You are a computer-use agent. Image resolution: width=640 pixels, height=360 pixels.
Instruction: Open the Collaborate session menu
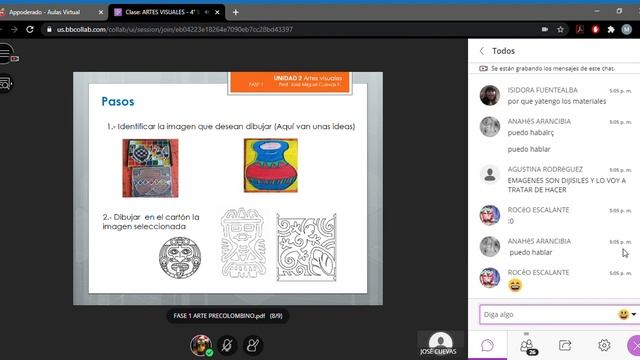pos(6,53)
